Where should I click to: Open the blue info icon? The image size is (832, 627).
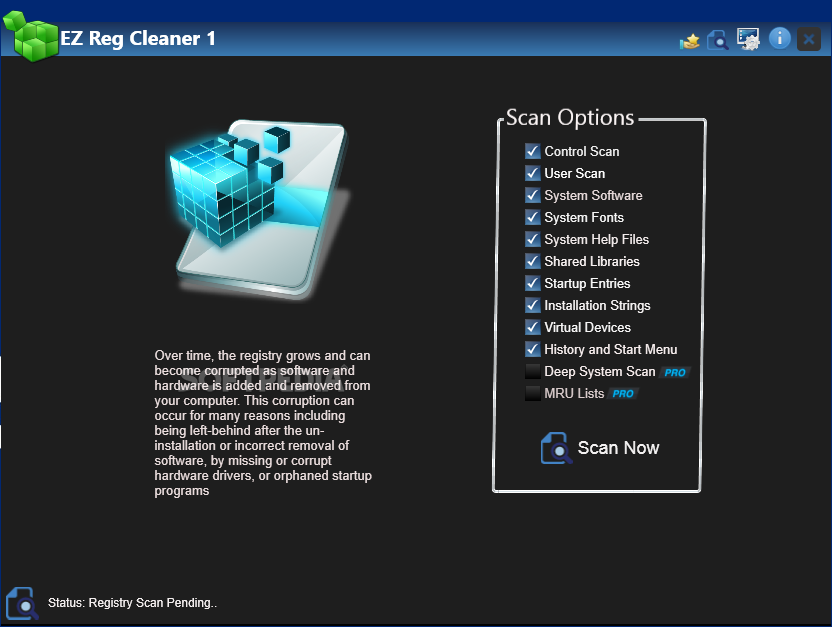pos(779,39)
